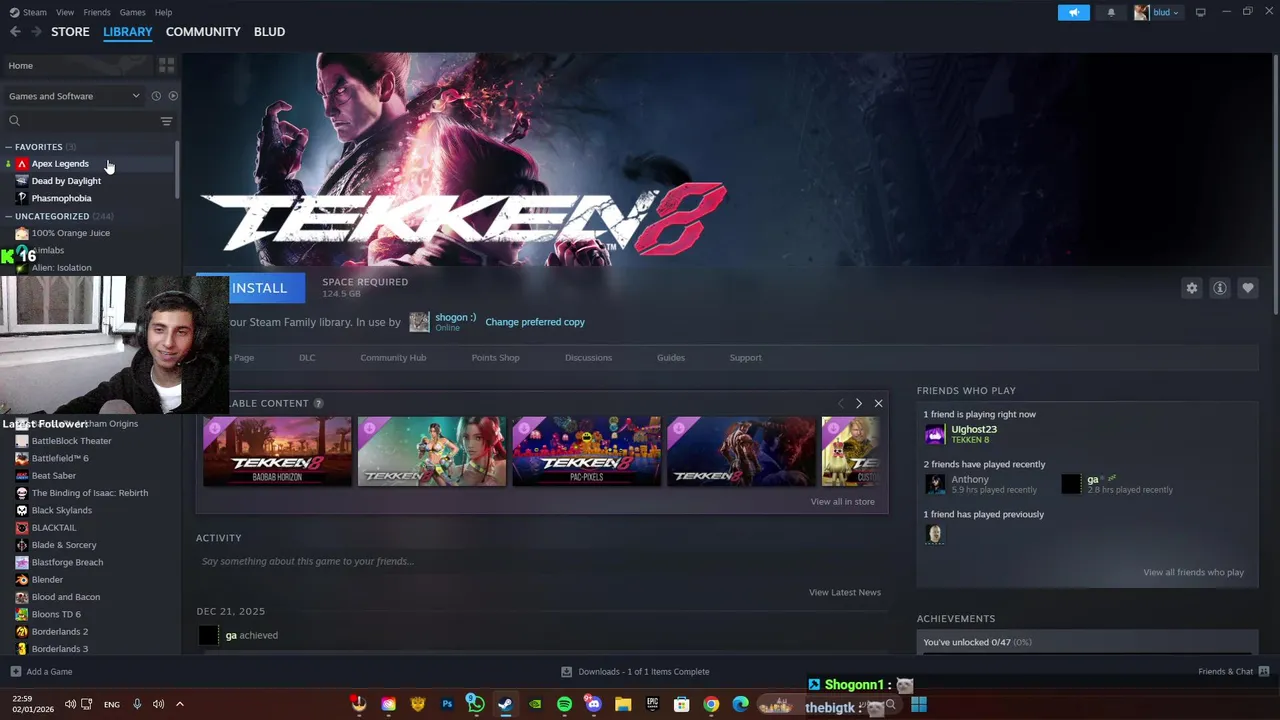Toggle show ready to play games icon
Image resolution: width=1280 pixels, height=720 pixels.
click(x=173, y=96)
